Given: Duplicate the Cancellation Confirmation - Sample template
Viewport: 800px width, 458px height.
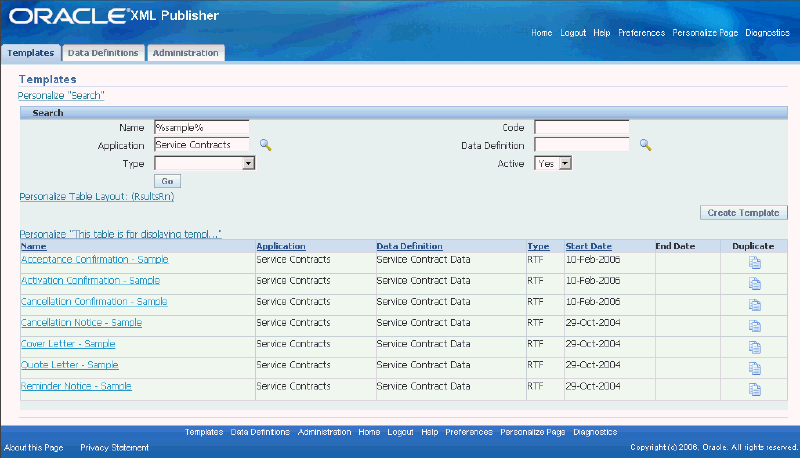Looking at the screenshot, I should [x=755, y=305].
